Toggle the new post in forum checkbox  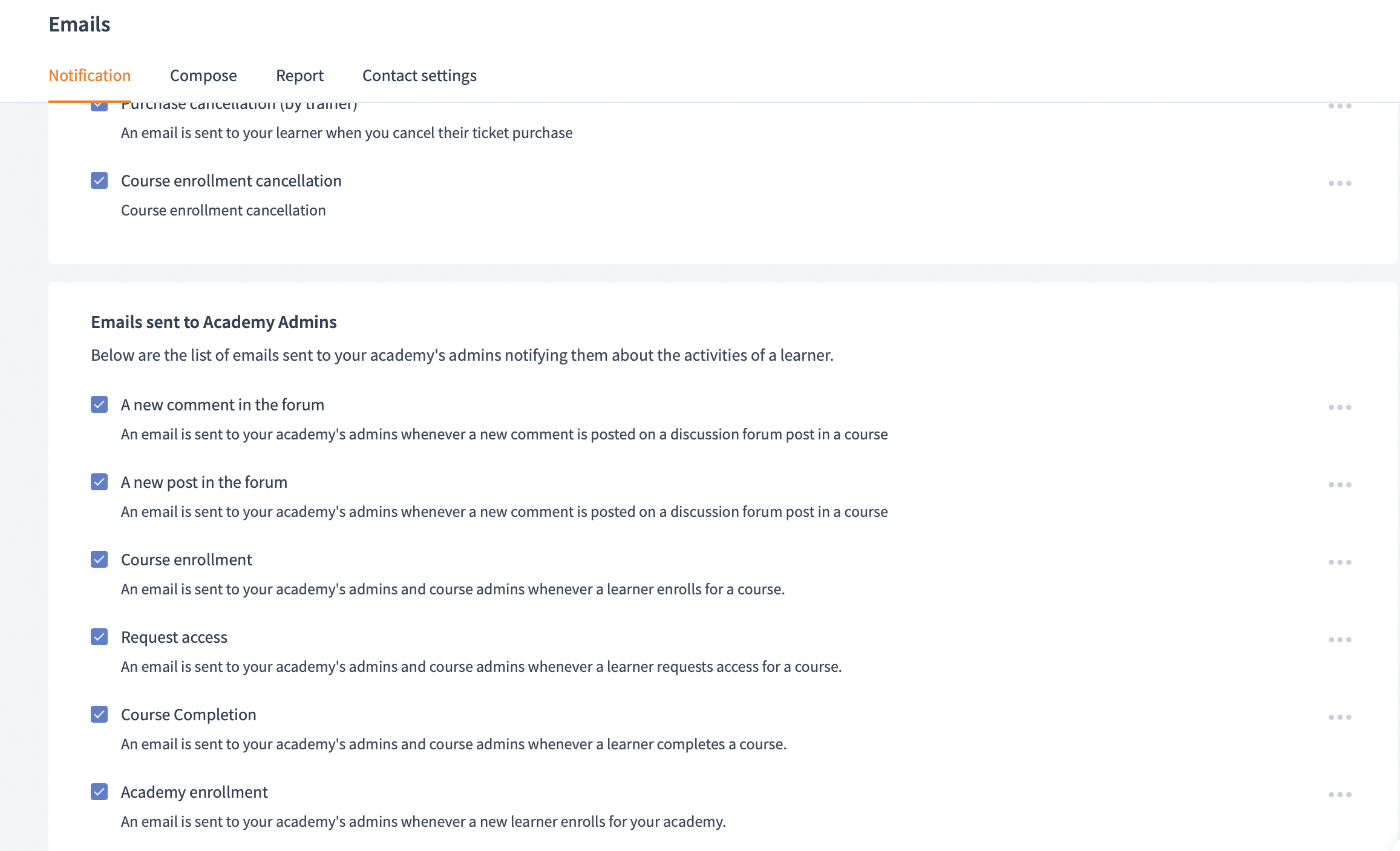(99, 482)
